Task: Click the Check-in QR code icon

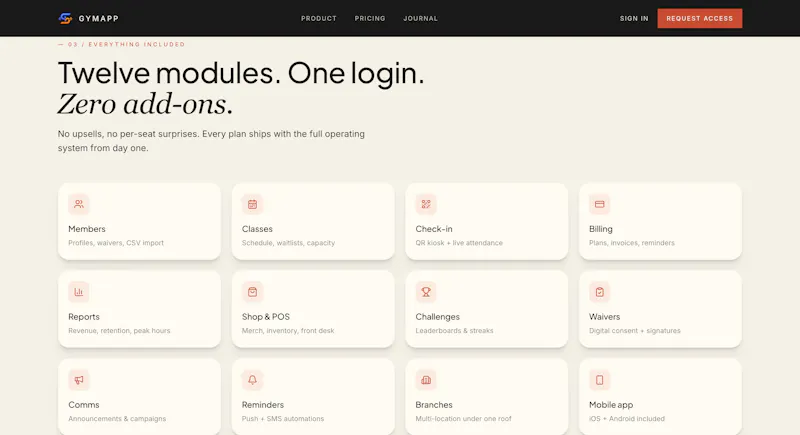Action: (426, 204)
